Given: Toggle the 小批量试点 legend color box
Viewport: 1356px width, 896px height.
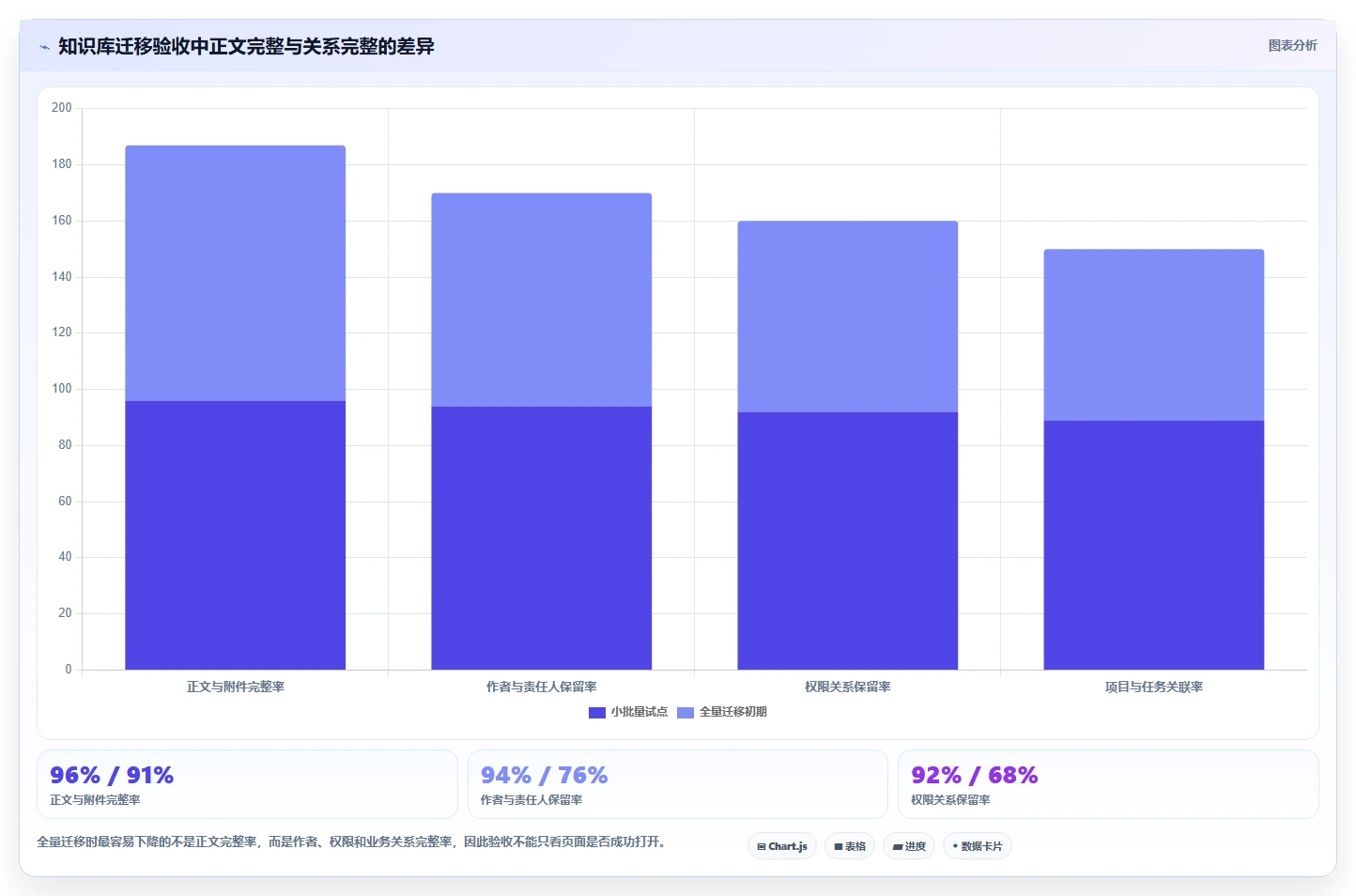Looking at the screenshot, I should pos(596,713).
